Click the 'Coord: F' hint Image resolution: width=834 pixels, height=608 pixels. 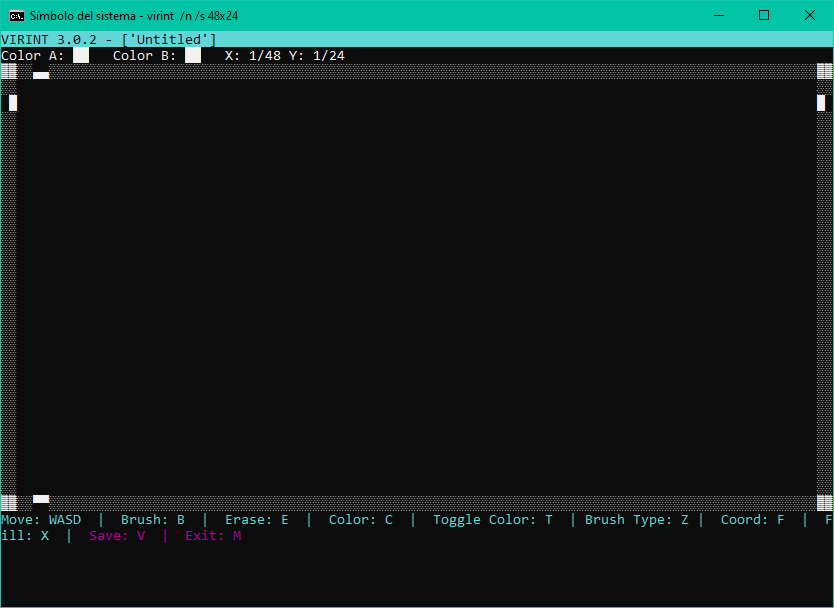tap(753, 520)
